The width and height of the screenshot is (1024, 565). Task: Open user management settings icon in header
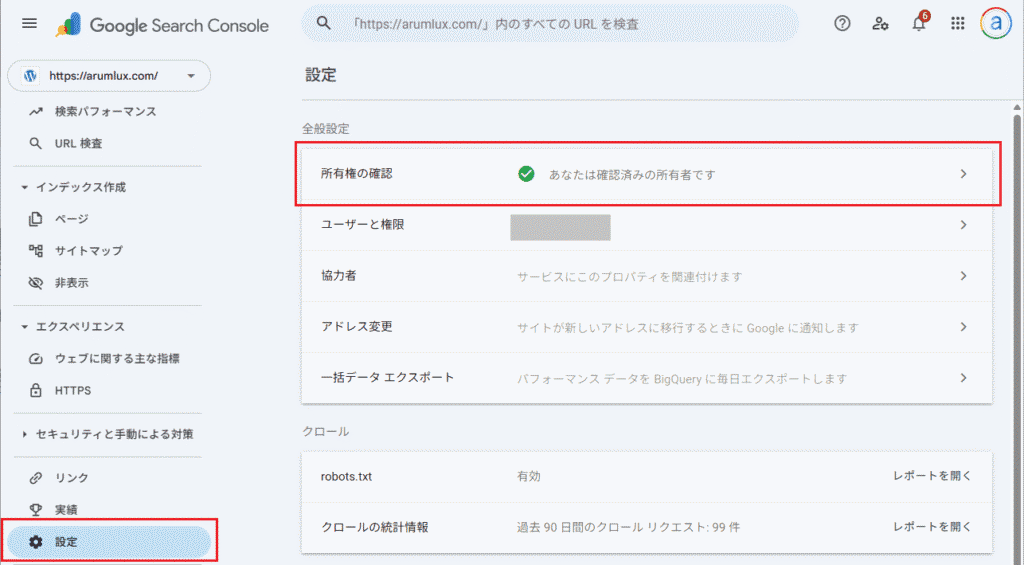[880, 24]
